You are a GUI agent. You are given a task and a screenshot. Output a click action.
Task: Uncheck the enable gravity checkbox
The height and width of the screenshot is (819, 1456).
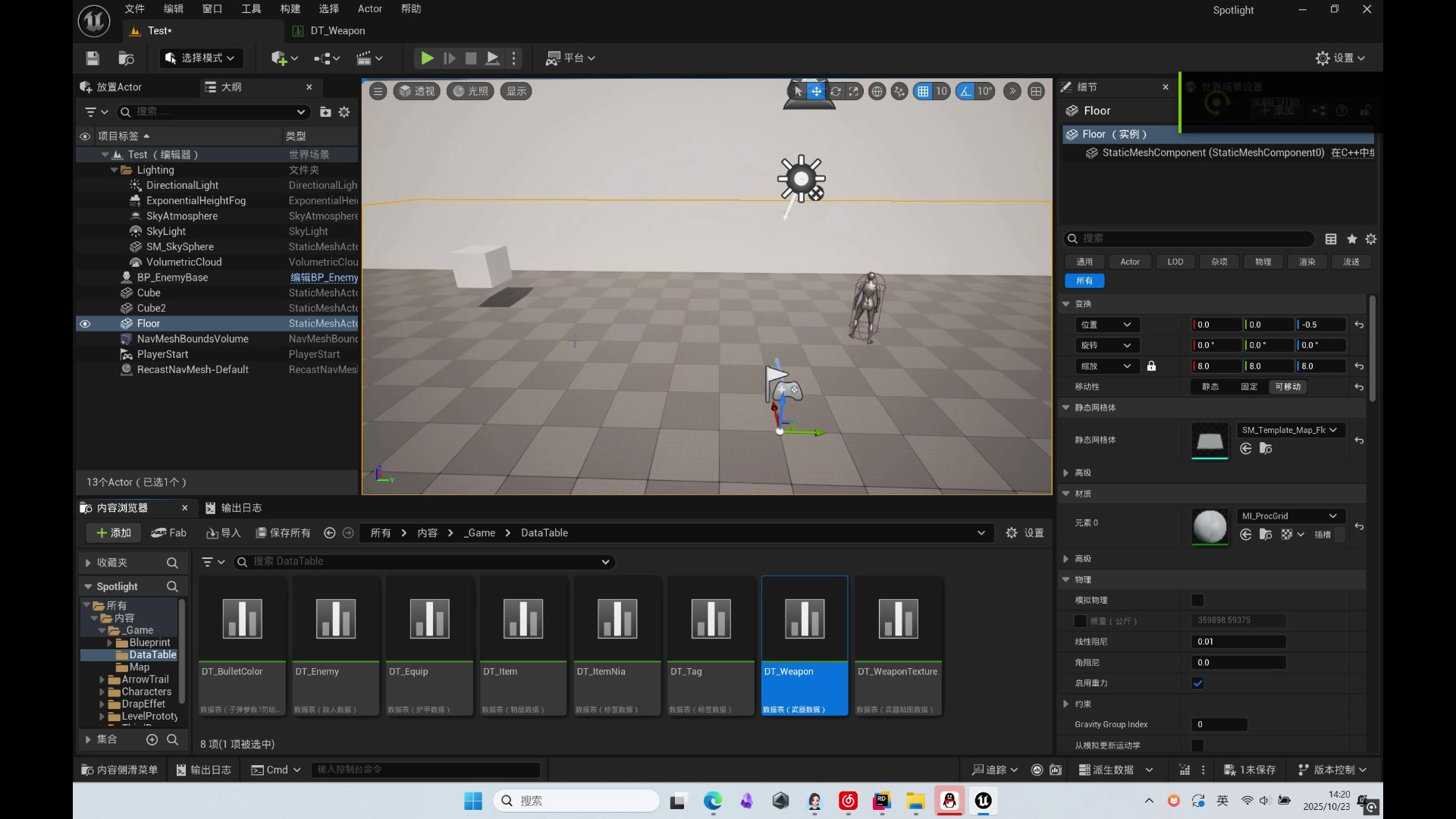coord(1197,683)
